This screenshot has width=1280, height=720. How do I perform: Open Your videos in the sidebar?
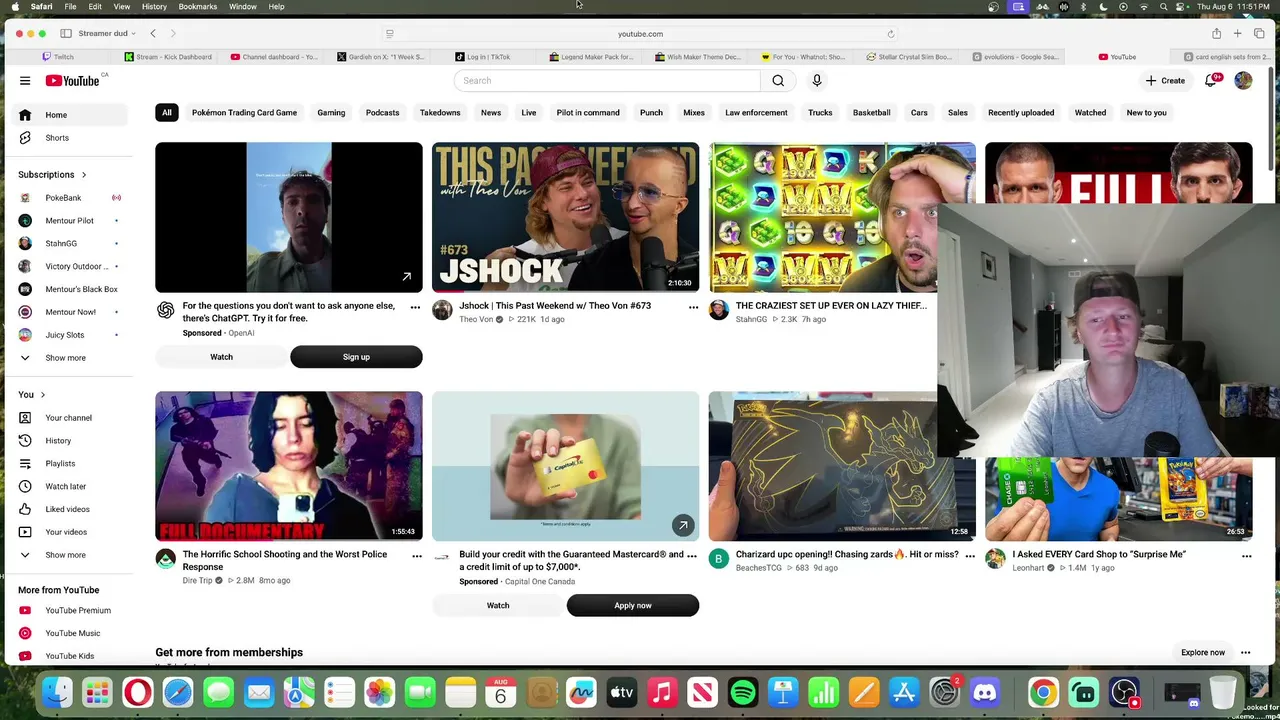coord(66,532)
